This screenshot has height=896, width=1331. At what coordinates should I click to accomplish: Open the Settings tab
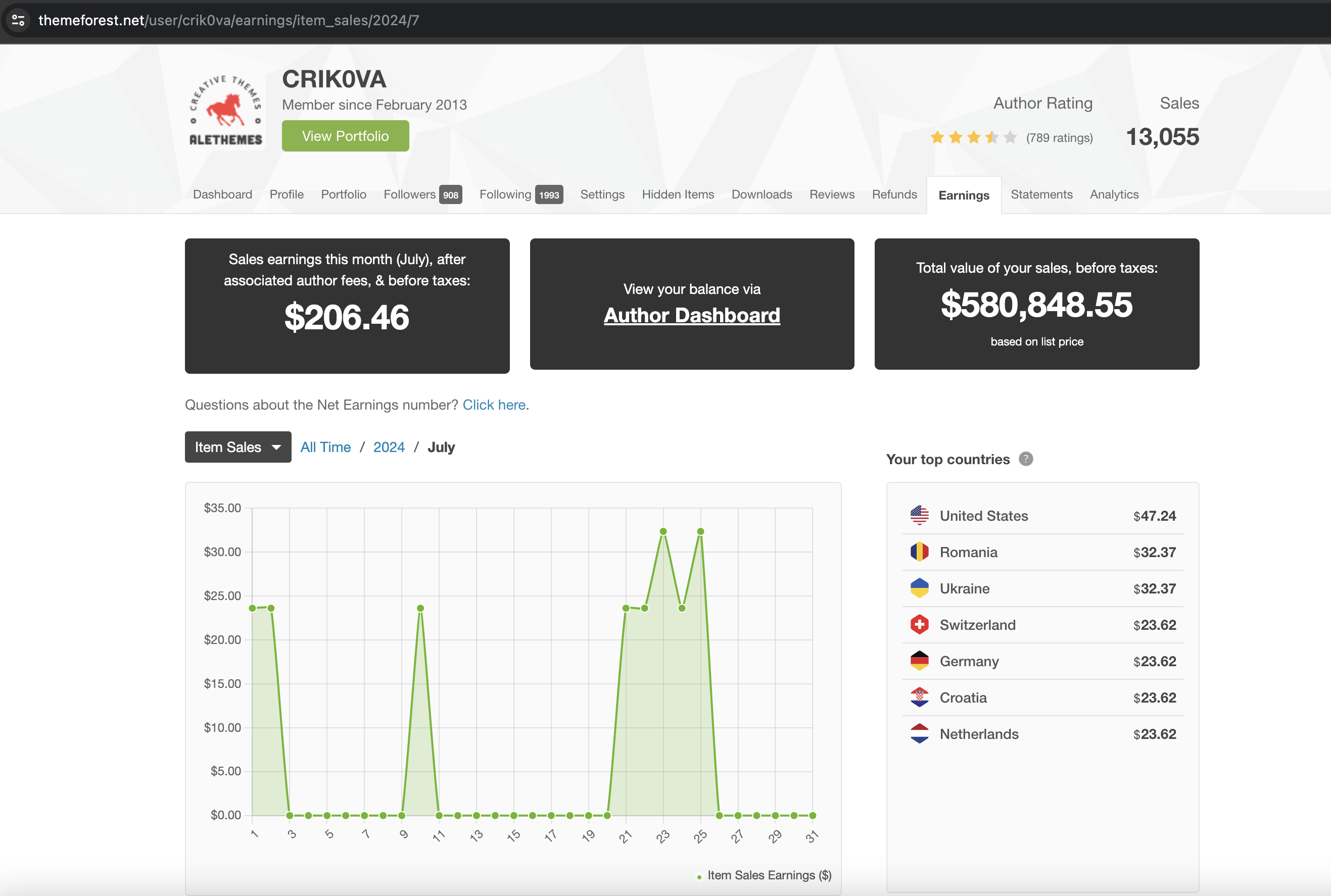tap(602, 194)
